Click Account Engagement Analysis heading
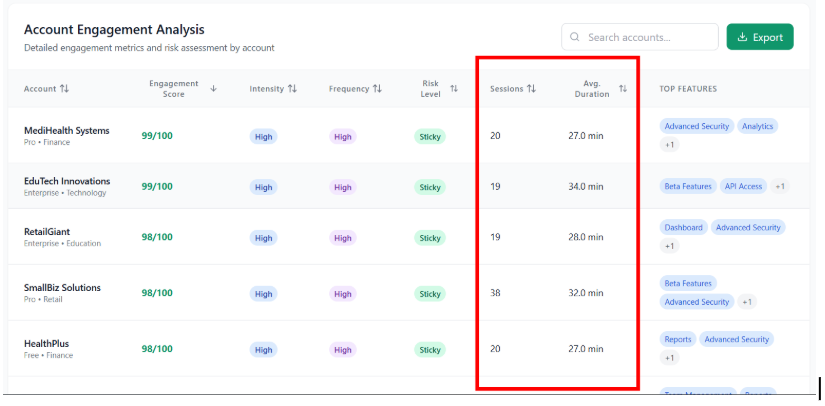The width and height of the screenshot is (825, 406). (x=114, y=29)
